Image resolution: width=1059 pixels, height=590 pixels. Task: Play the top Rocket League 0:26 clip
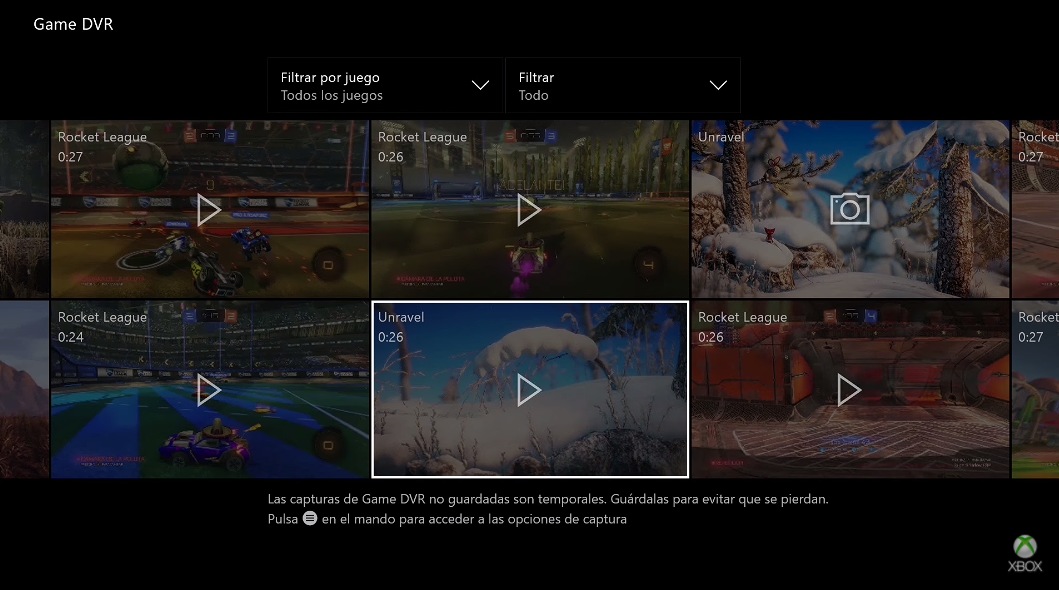pyautogui.click(x=529, y=210)
